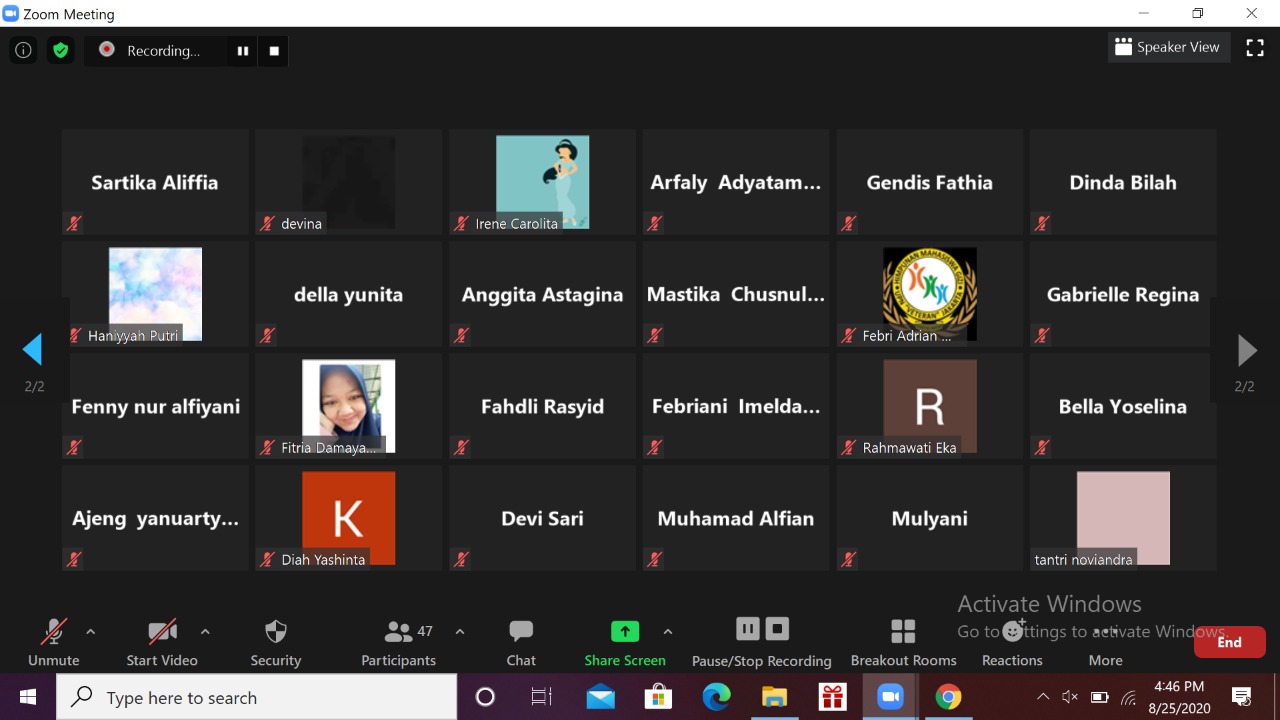Click the Windows taskbar search box

click(x=256, y=697)
